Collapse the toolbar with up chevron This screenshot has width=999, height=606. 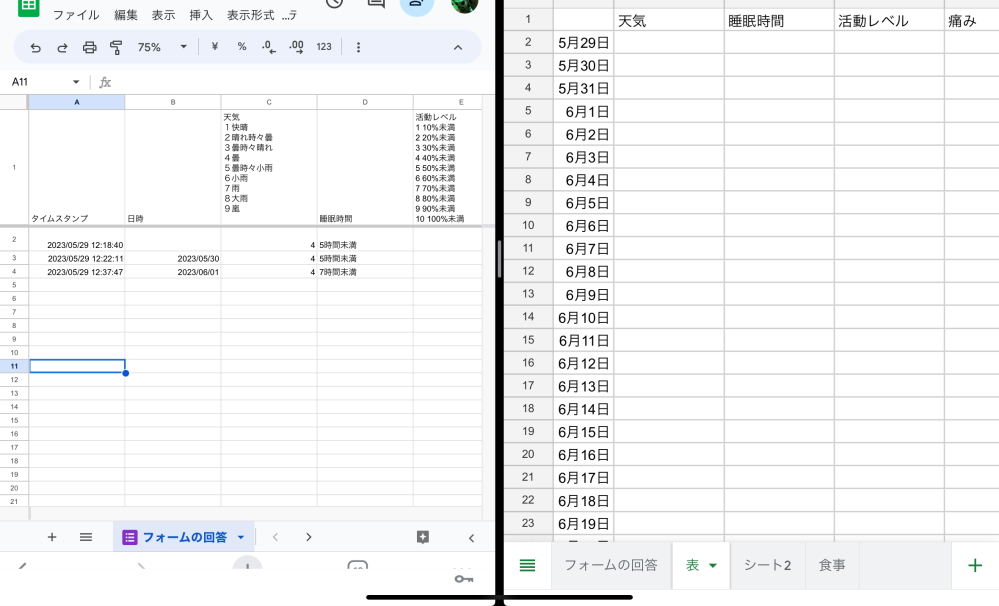click(x=458, y=47)
